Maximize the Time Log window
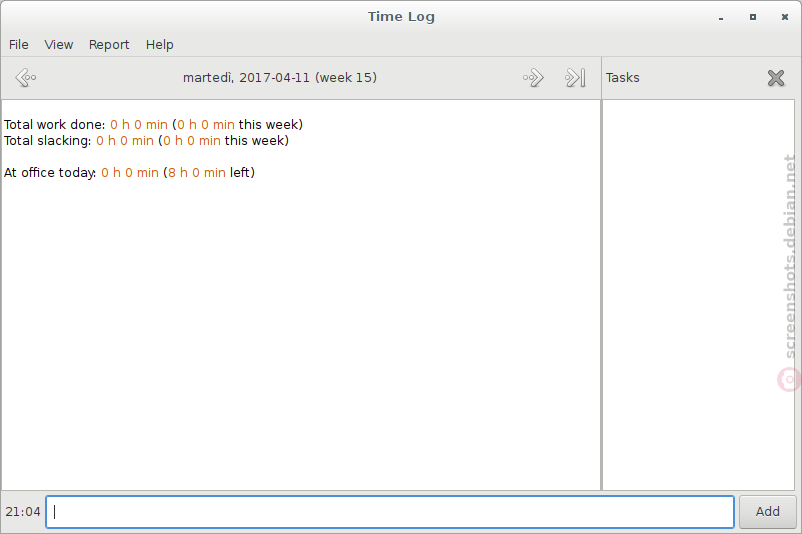 pos(753,17)
